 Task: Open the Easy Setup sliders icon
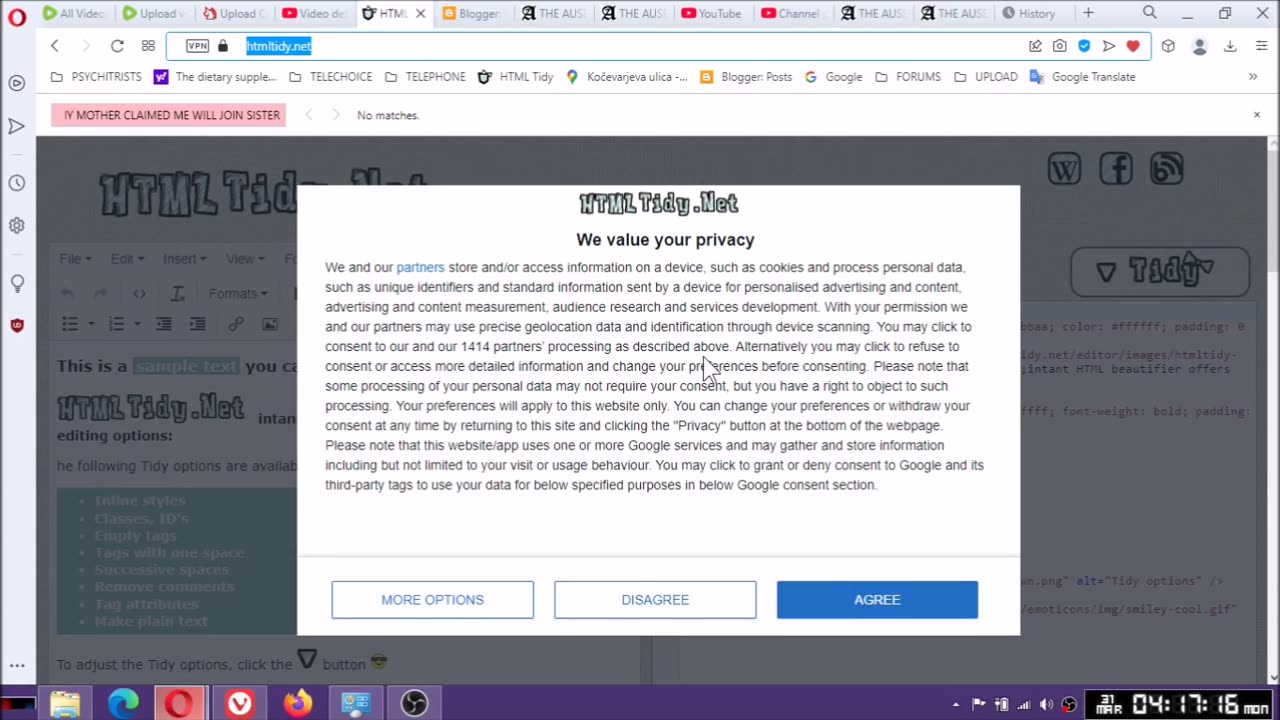(x=1261, y=46)
